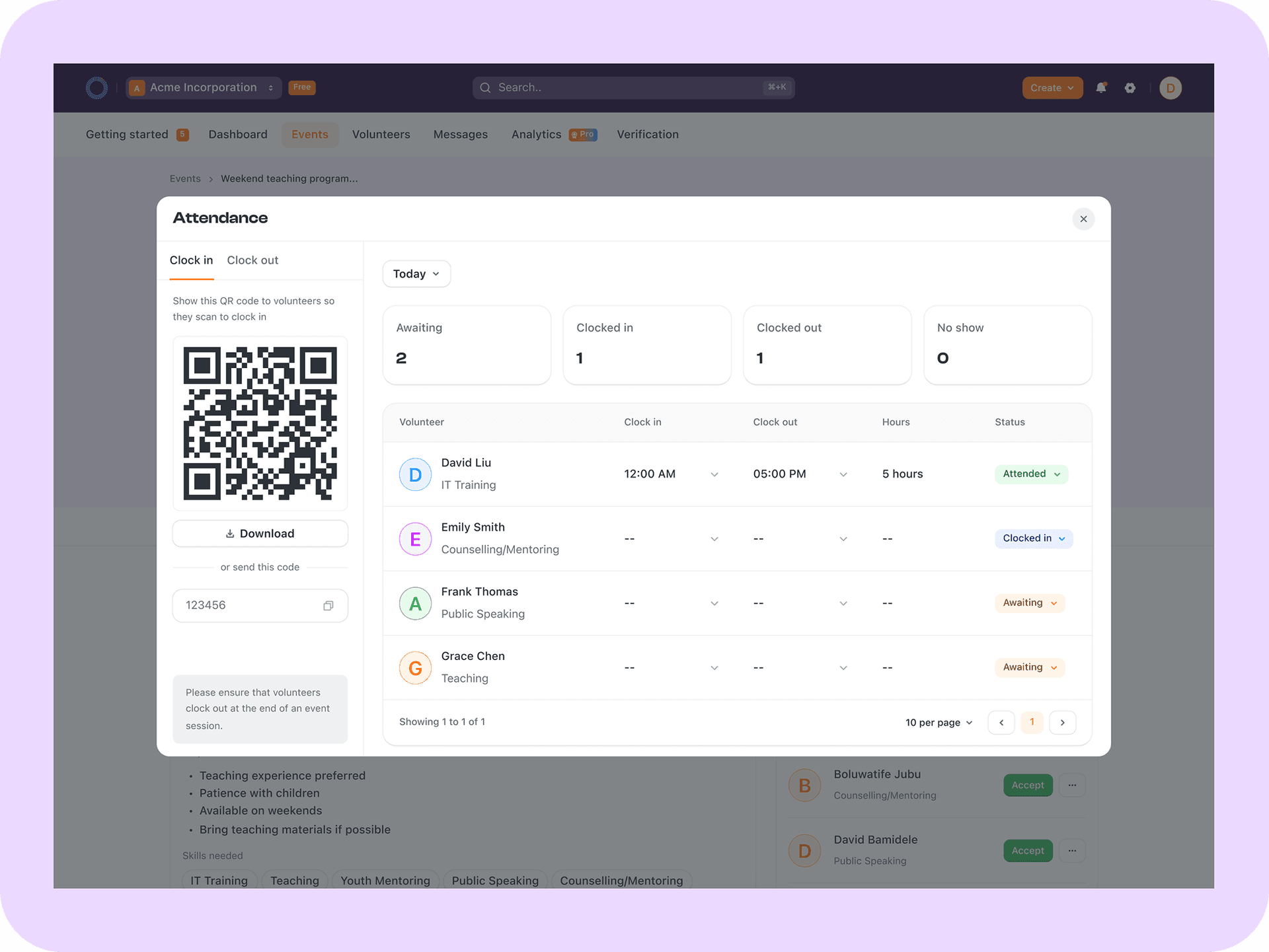Click the Free plan badge
Viewport: 1269px width, 952px height.
tap(302, 87)
